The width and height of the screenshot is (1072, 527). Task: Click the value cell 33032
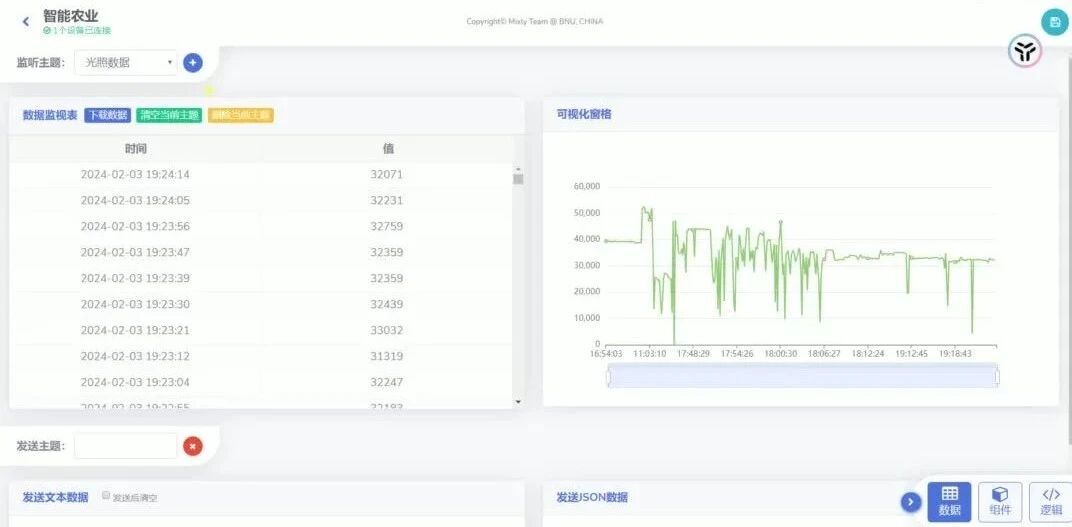point(387,330)
